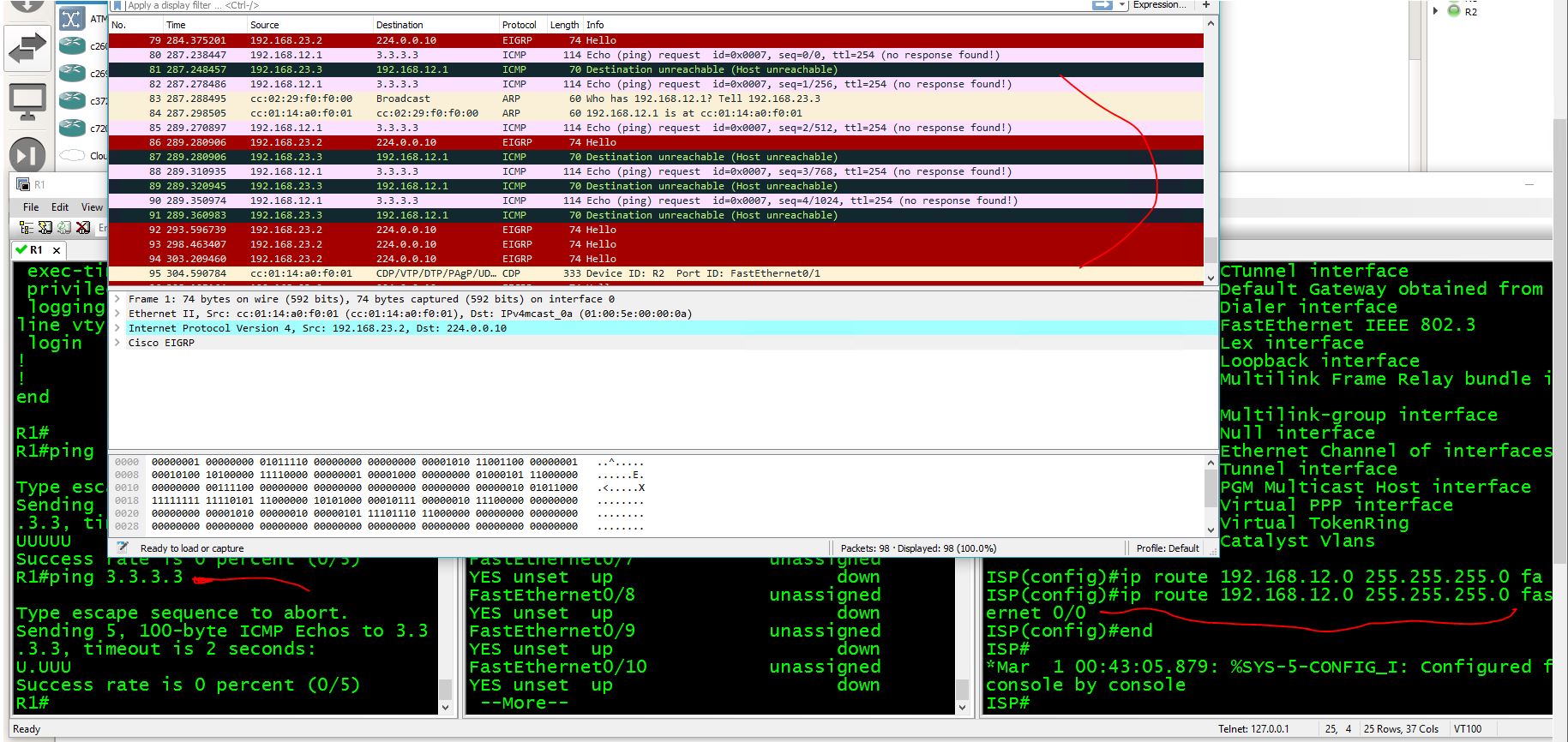Open the Expression... filter builder
Image resolution: width=1568 pixels, height=742 pixels.
click(x=1160, y=5)
